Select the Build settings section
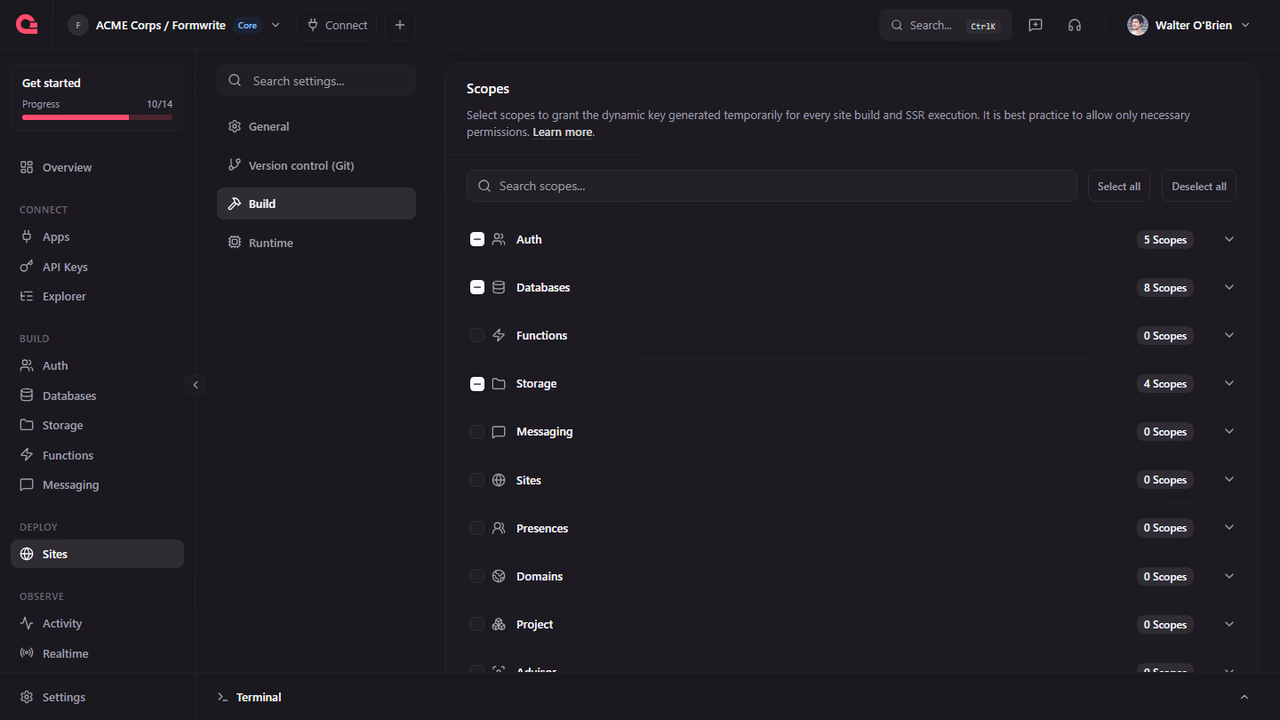The width and height of the screenshot is (1280, 720). [316, 204]
